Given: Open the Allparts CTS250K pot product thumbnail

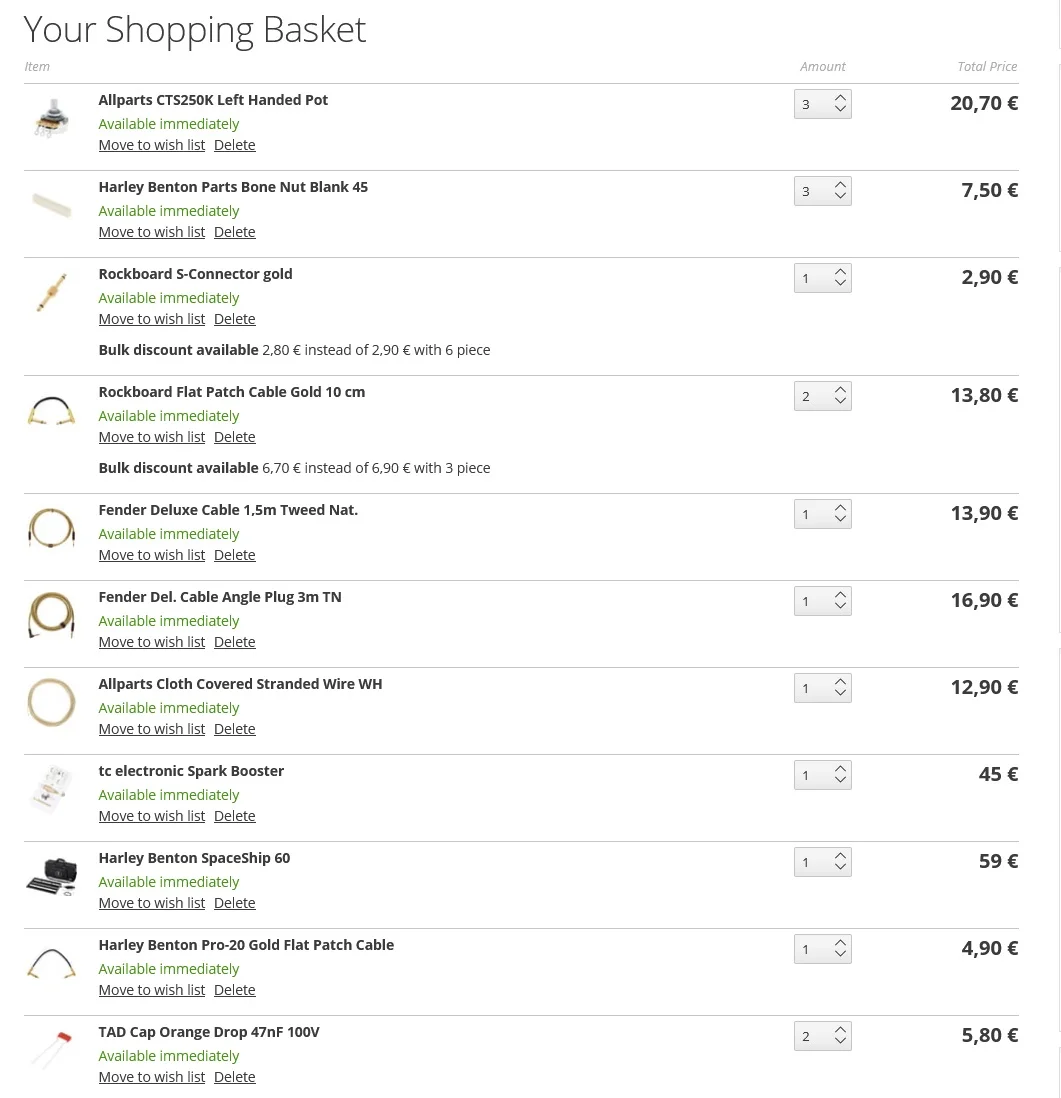Looking at the screenshot, I should [x=51, y=118].
